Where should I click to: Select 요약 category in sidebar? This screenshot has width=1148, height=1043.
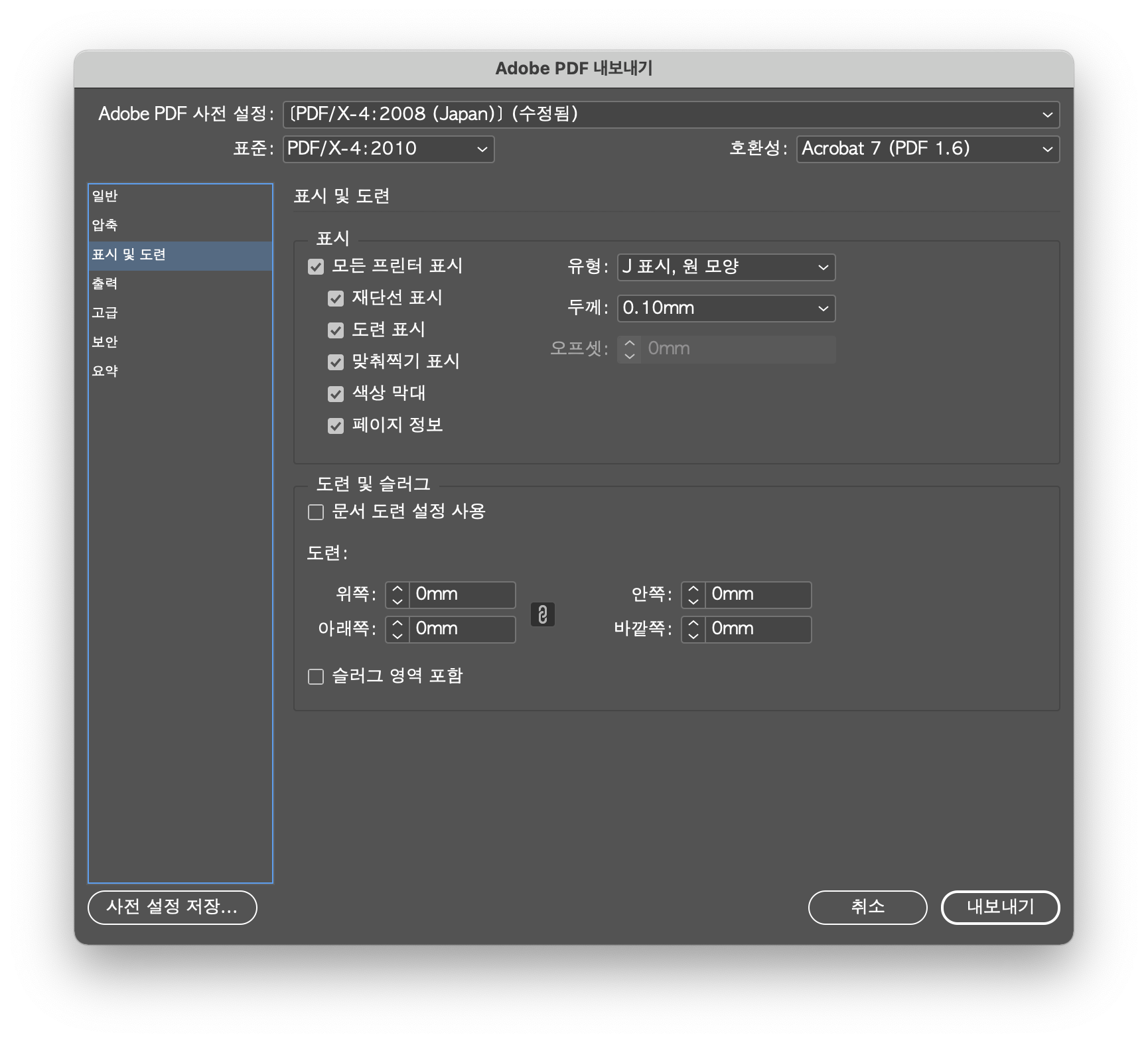pyautogui.click(x=180, y=372)
